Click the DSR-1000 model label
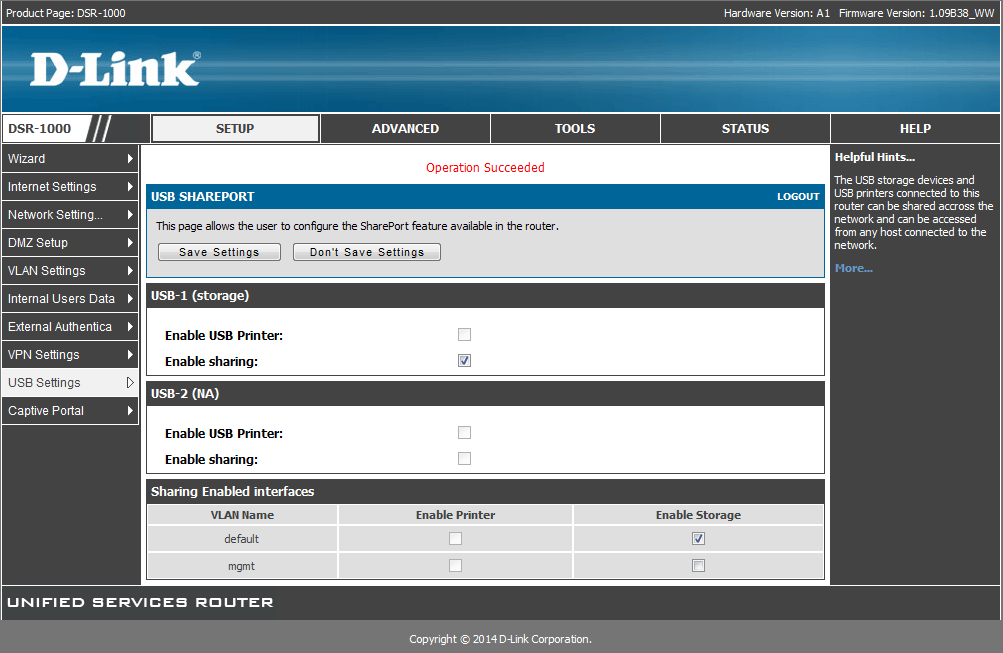Screen dimensions: 1003x653 [x=40, y=129]
